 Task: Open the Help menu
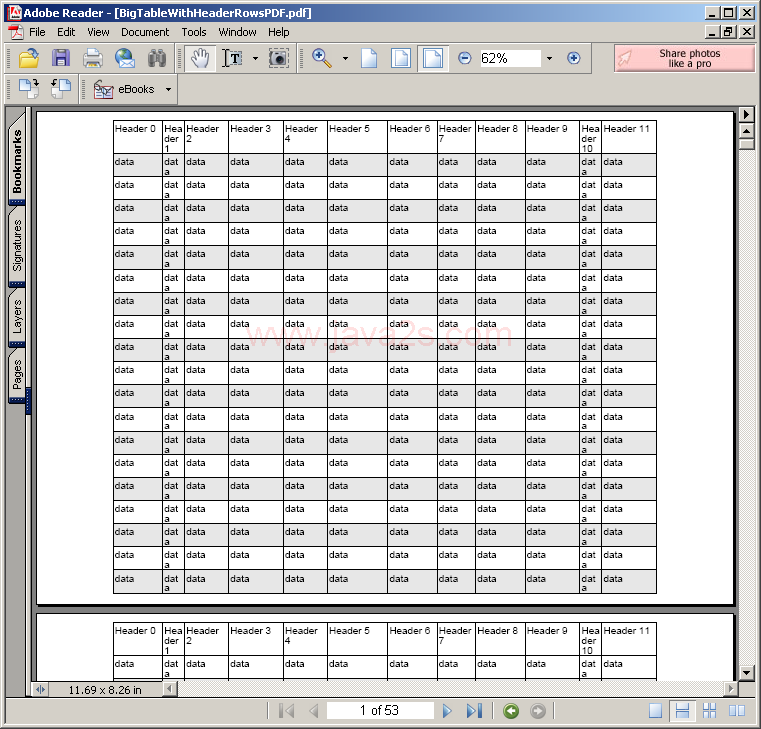[x=279, y=32]
